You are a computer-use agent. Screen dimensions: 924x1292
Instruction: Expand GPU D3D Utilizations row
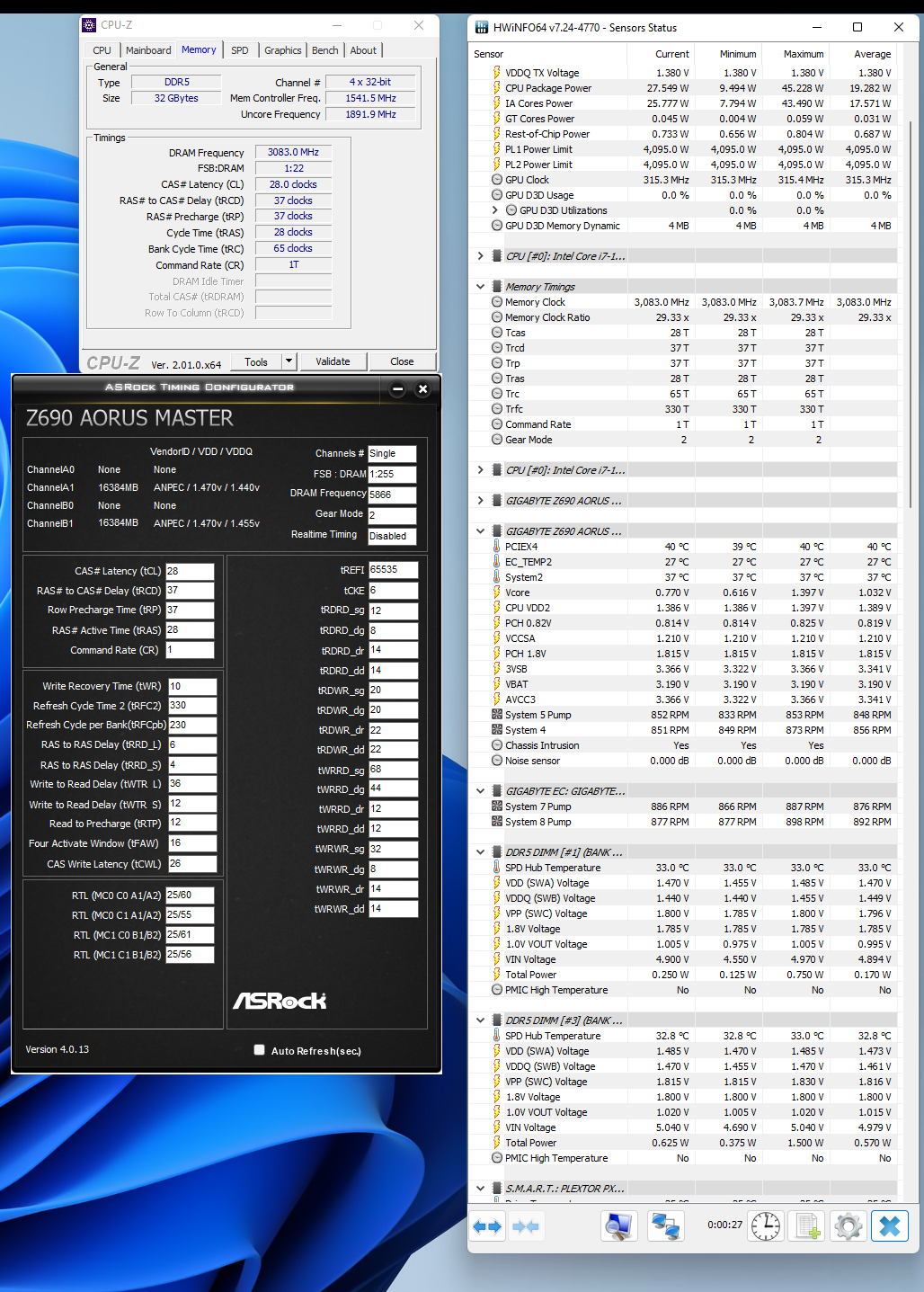click(494, 210)
